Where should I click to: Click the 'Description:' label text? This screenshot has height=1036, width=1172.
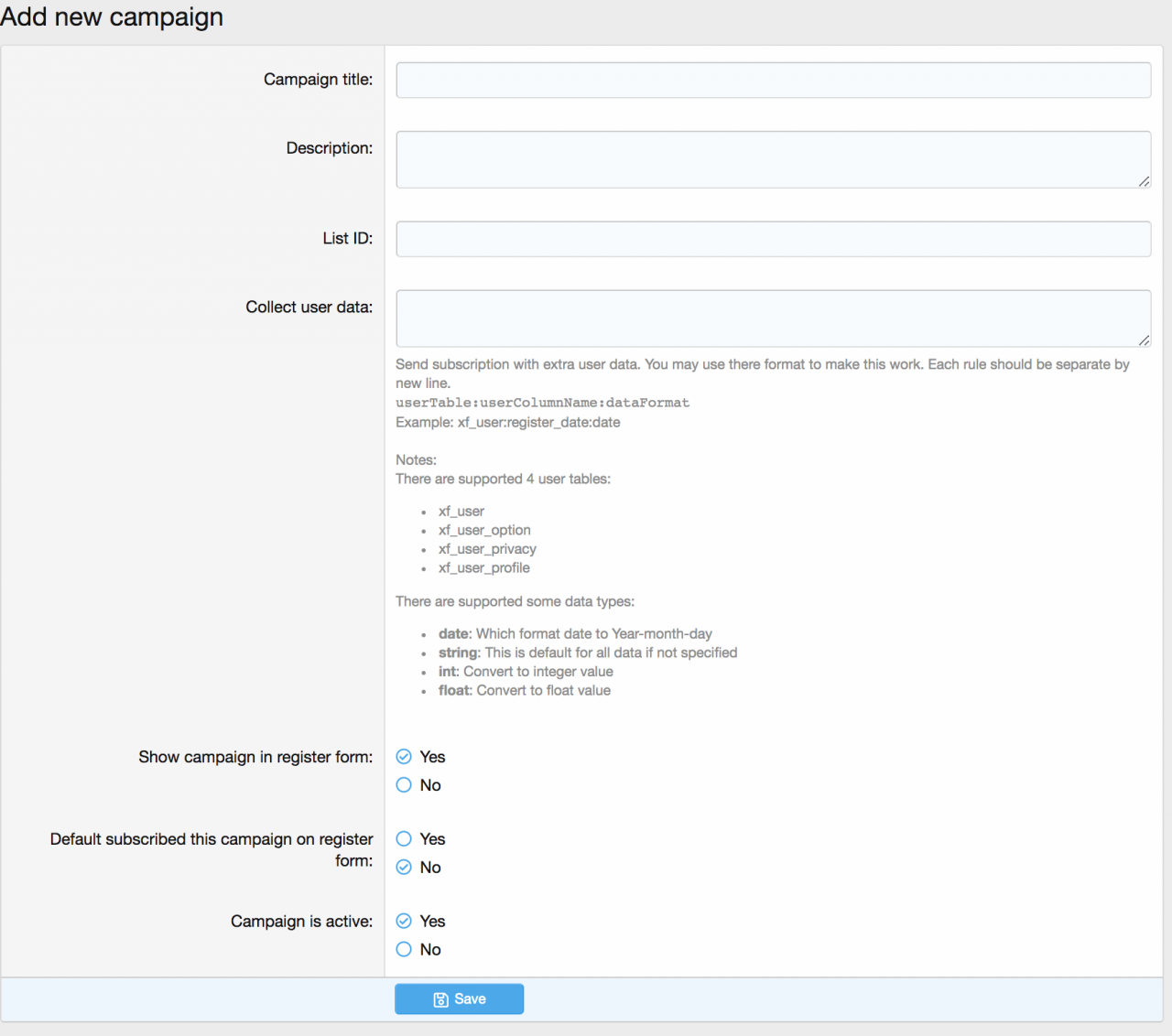tap(329, 148)
